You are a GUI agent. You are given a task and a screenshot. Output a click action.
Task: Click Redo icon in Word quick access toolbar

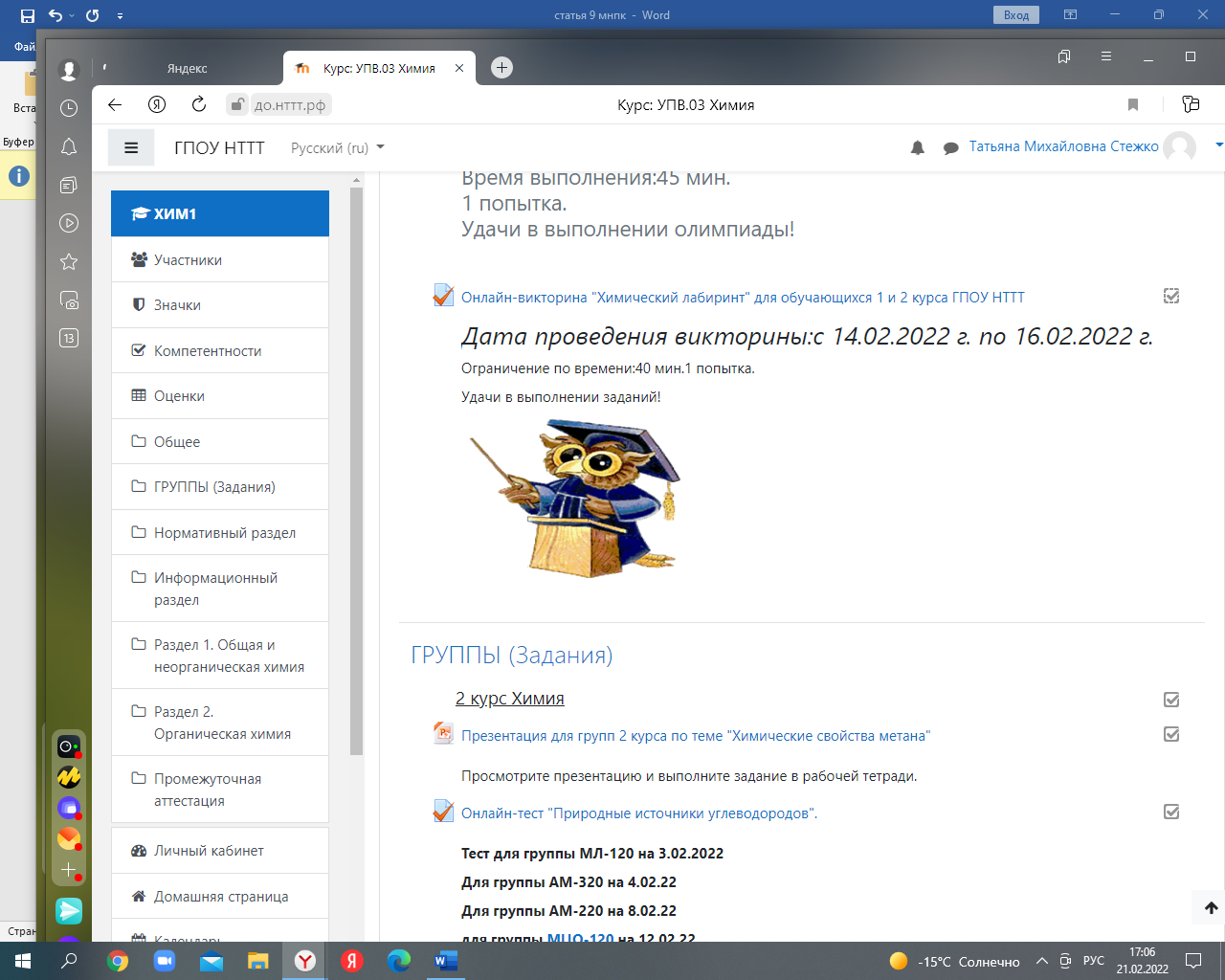tap(92, 15)
